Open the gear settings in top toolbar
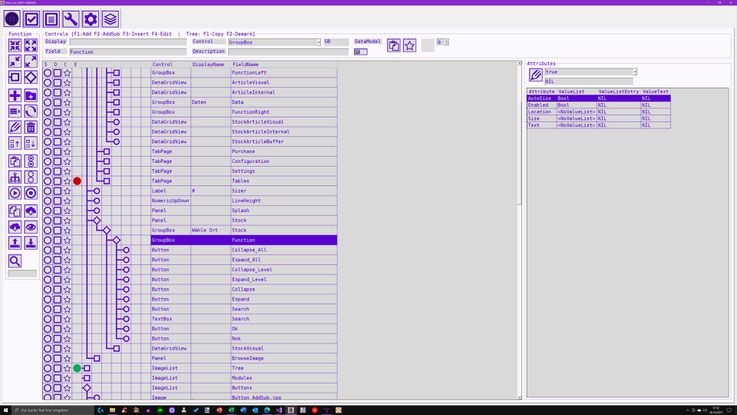Screen dimensions: 737x415 point(90,19)
